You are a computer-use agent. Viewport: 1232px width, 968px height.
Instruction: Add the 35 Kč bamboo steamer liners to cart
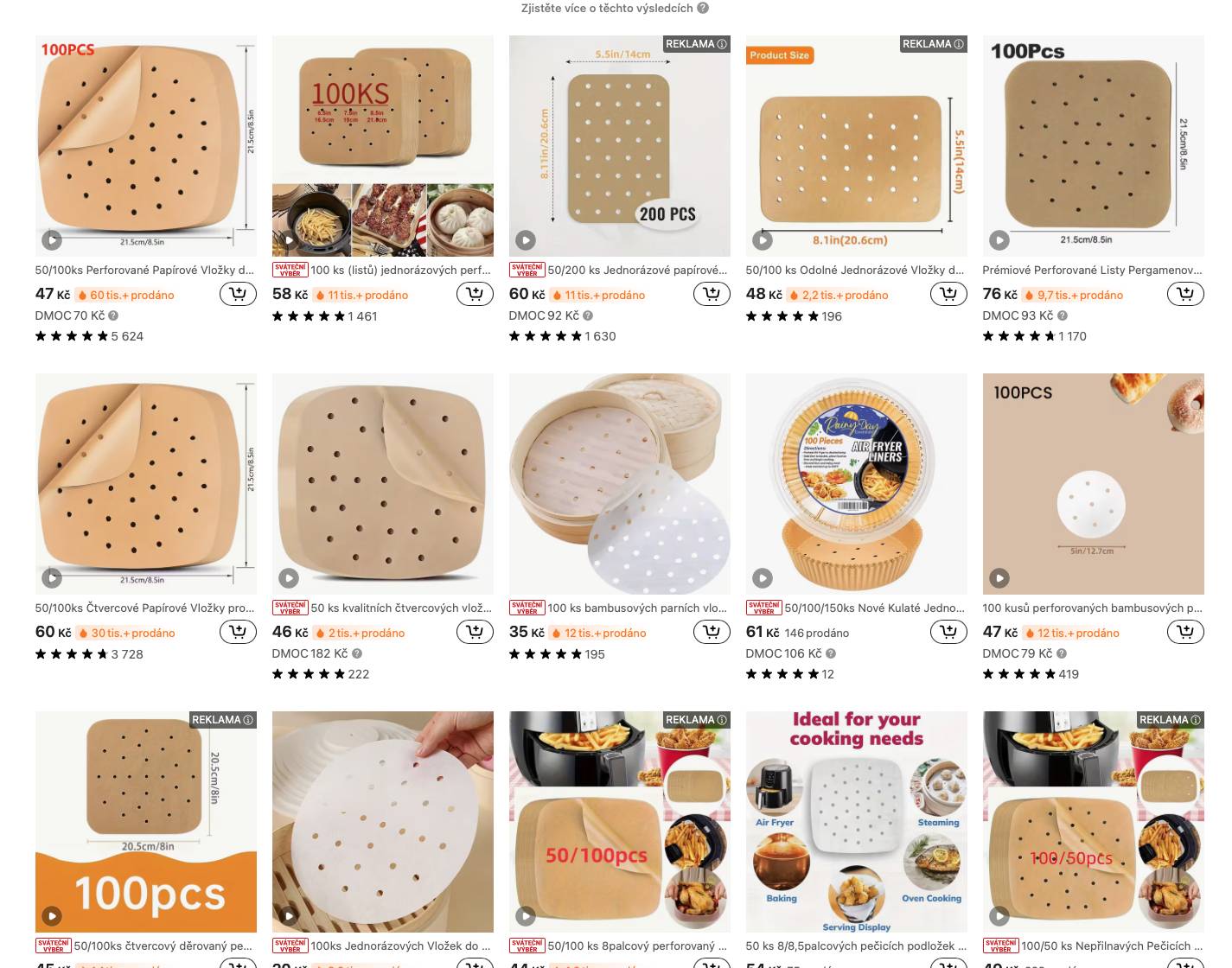tap(712, 633)
